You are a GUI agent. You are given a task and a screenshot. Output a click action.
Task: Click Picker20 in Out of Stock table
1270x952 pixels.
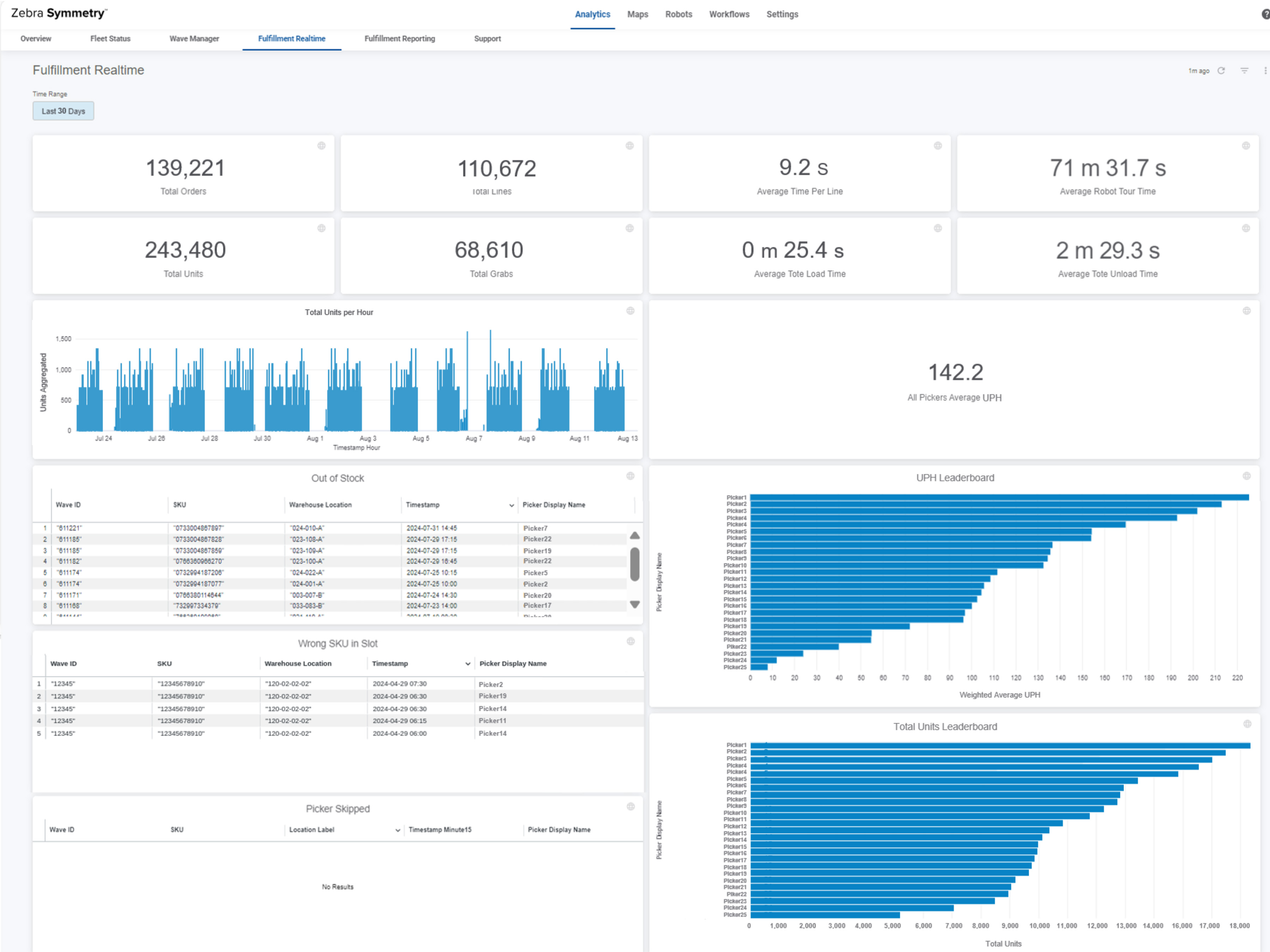coord(537,596)
